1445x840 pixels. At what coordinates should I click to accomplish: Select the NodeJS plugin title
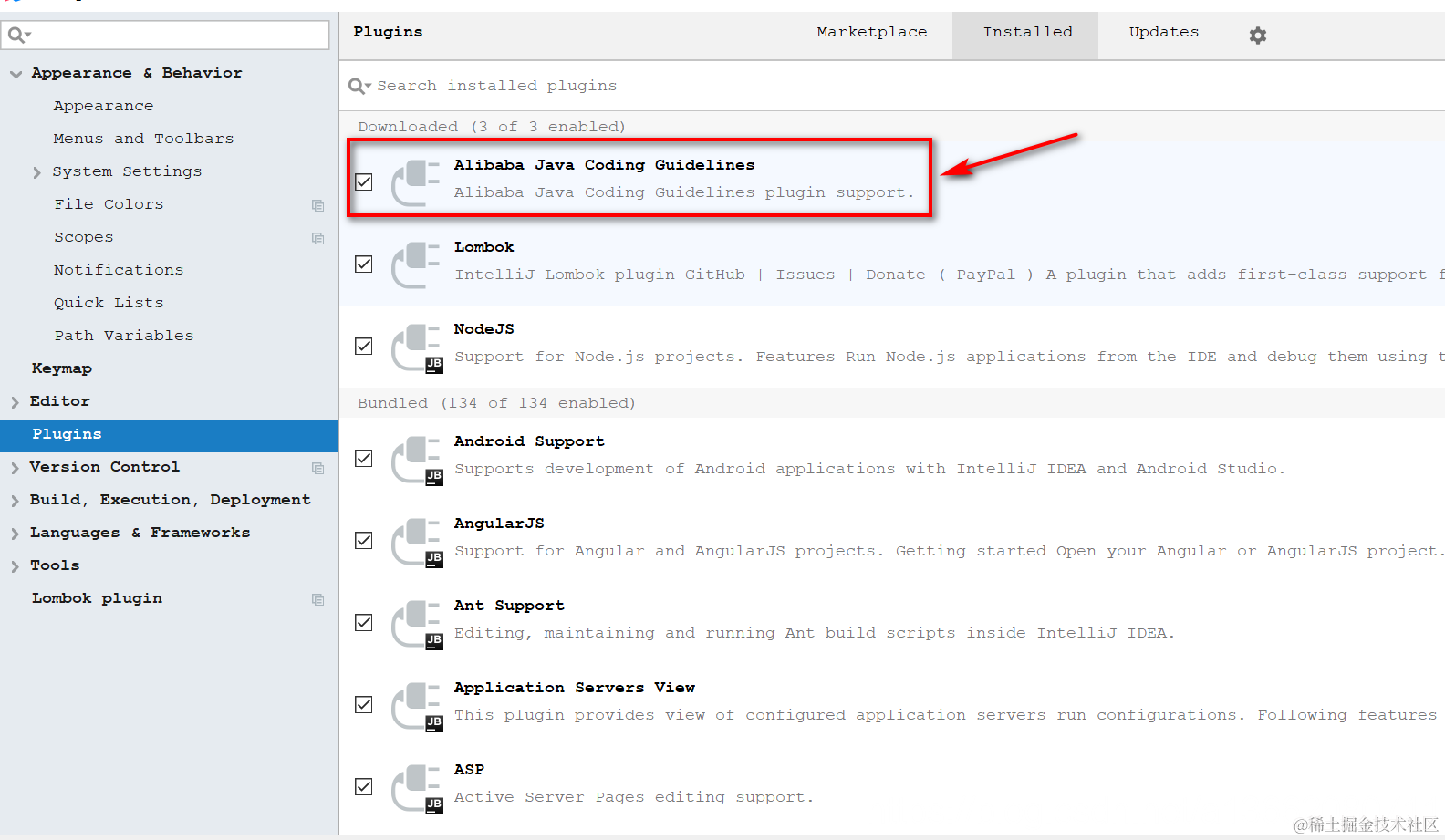pyautogui.click(x=483, y=329)
